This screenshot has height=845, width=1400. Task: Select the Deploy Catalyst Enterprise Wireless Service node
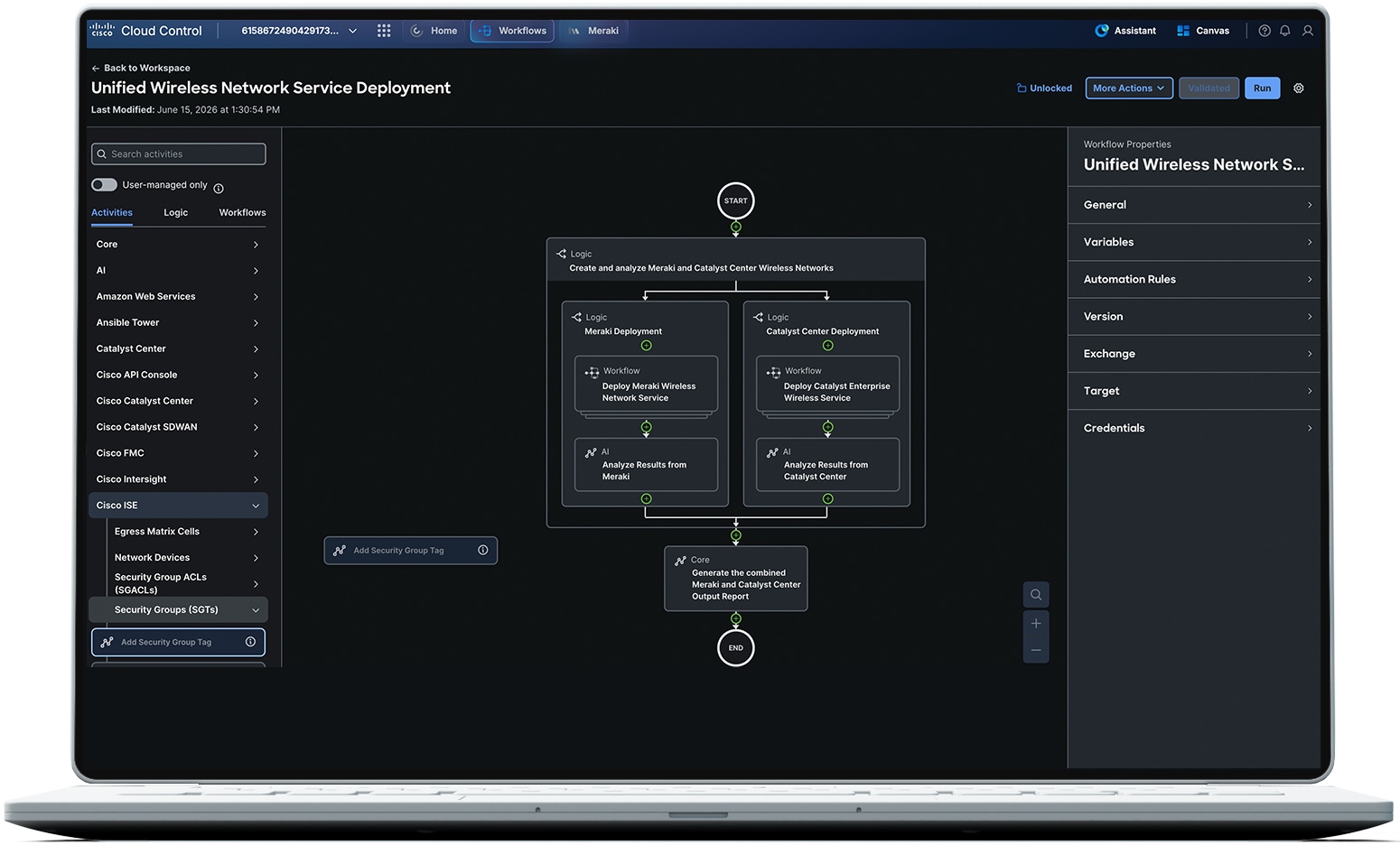coord(828,385)
